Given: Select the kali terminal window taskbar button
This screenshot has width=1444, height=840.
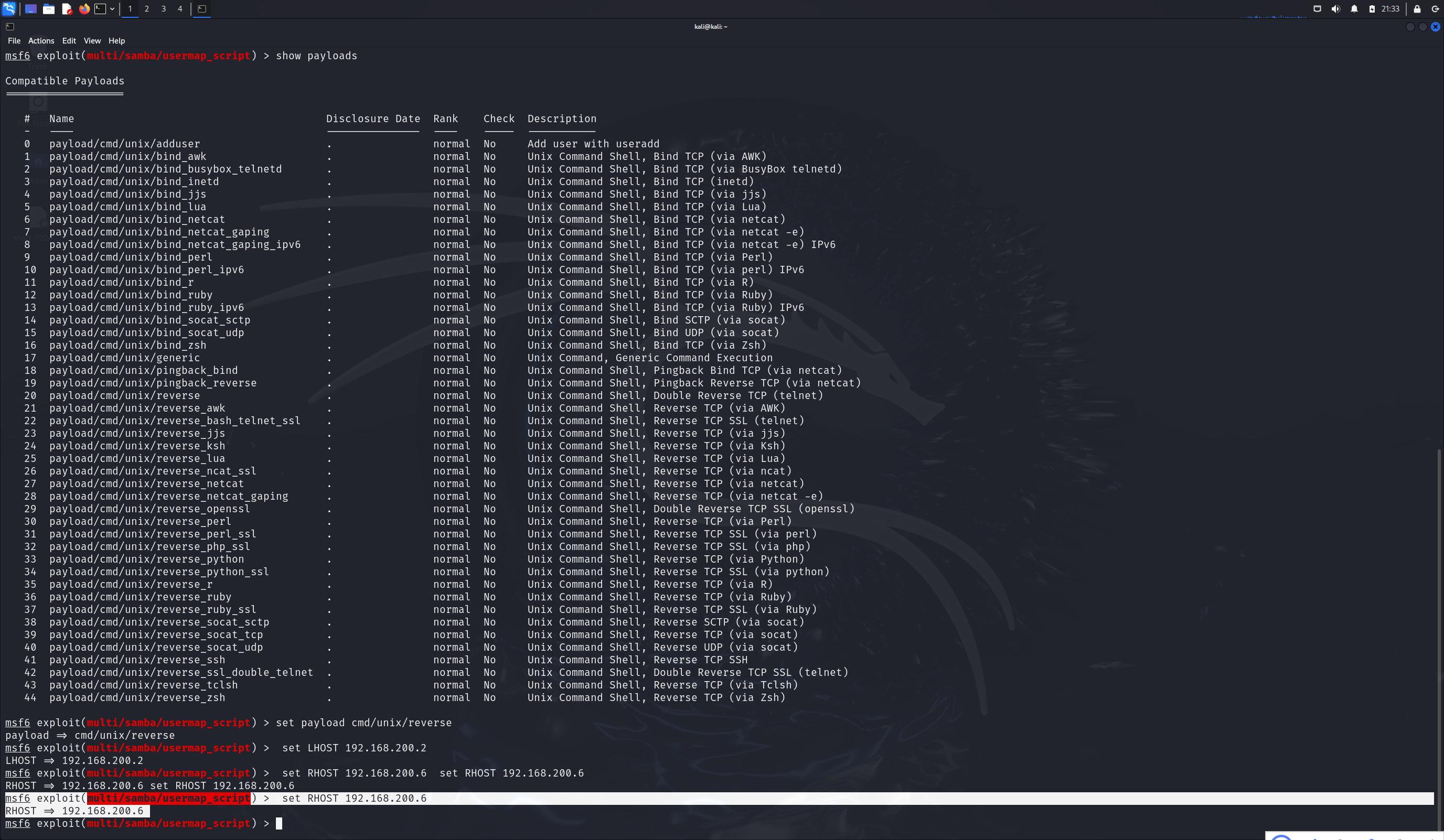Looking at the screenshot, I should coord(202,8).
